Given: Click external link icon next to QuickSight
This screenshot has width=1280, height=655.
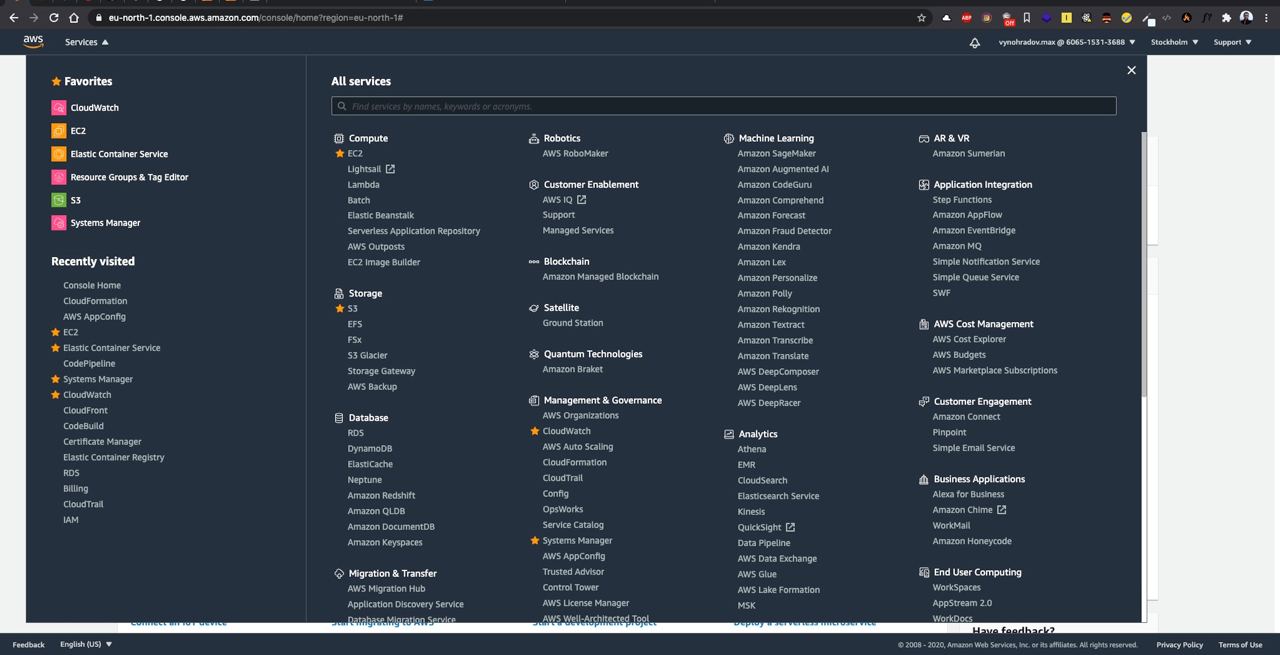Looking at the screenshot, I should point(790,527).
